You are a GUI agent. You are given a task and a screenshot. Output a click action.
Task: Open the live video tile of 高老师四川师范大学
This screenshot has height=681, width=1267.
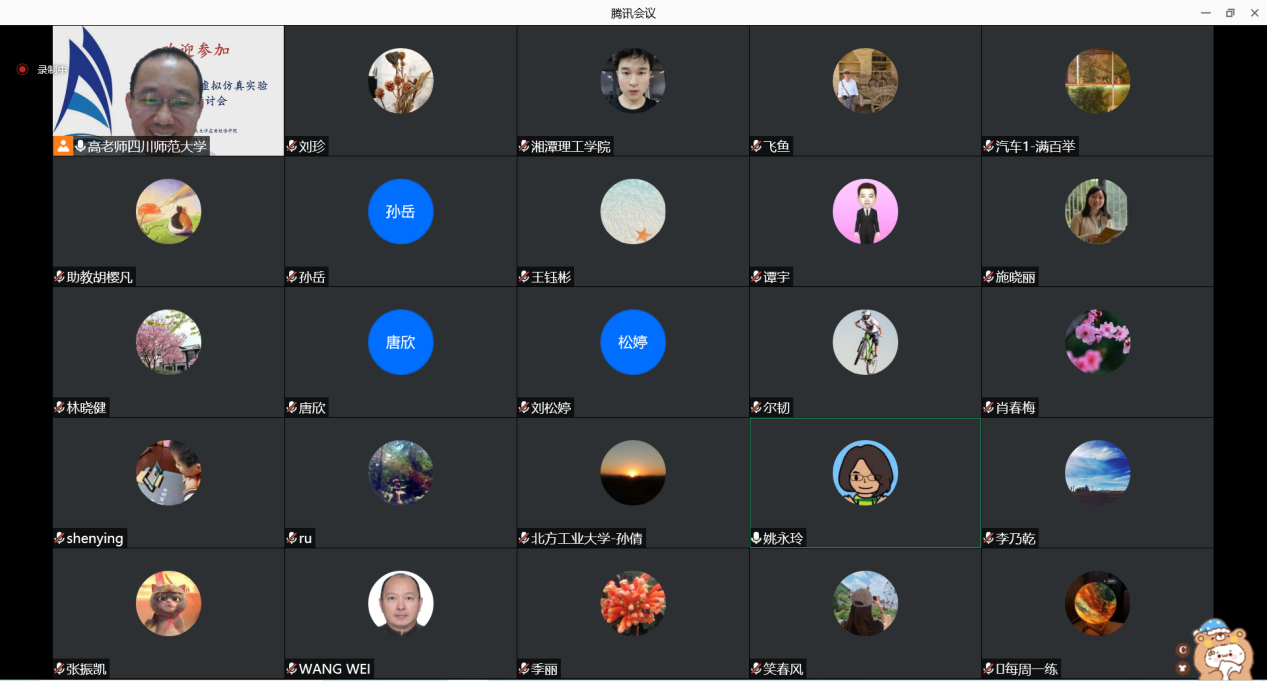pos(168,85)
